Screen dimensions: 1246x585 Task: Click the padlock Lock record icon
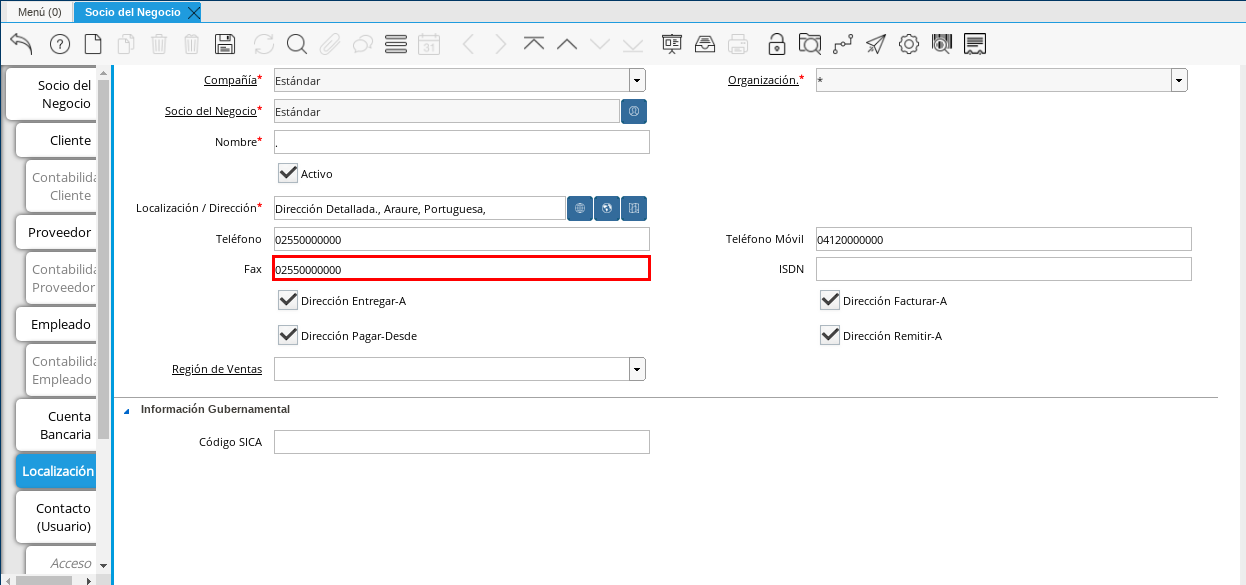777,44
